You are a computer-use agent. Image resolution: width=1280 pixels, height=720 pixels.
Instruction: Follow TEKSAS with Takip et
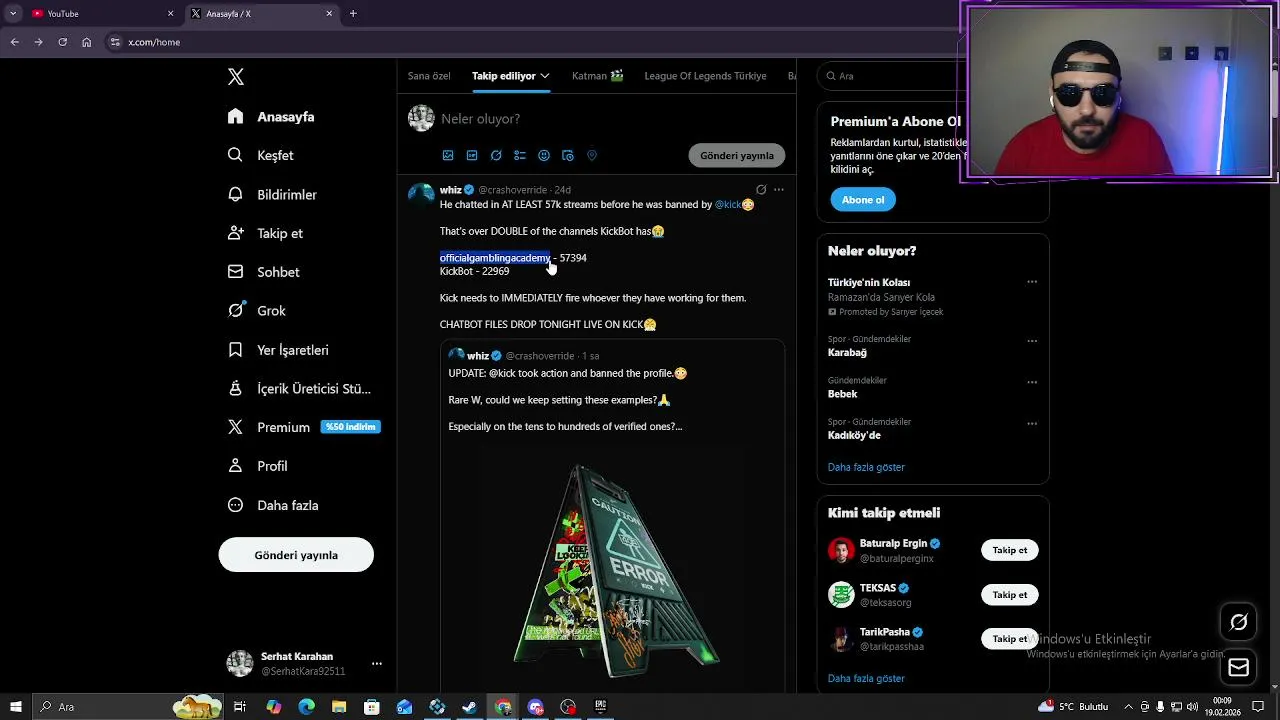(x=1010, y=595)
